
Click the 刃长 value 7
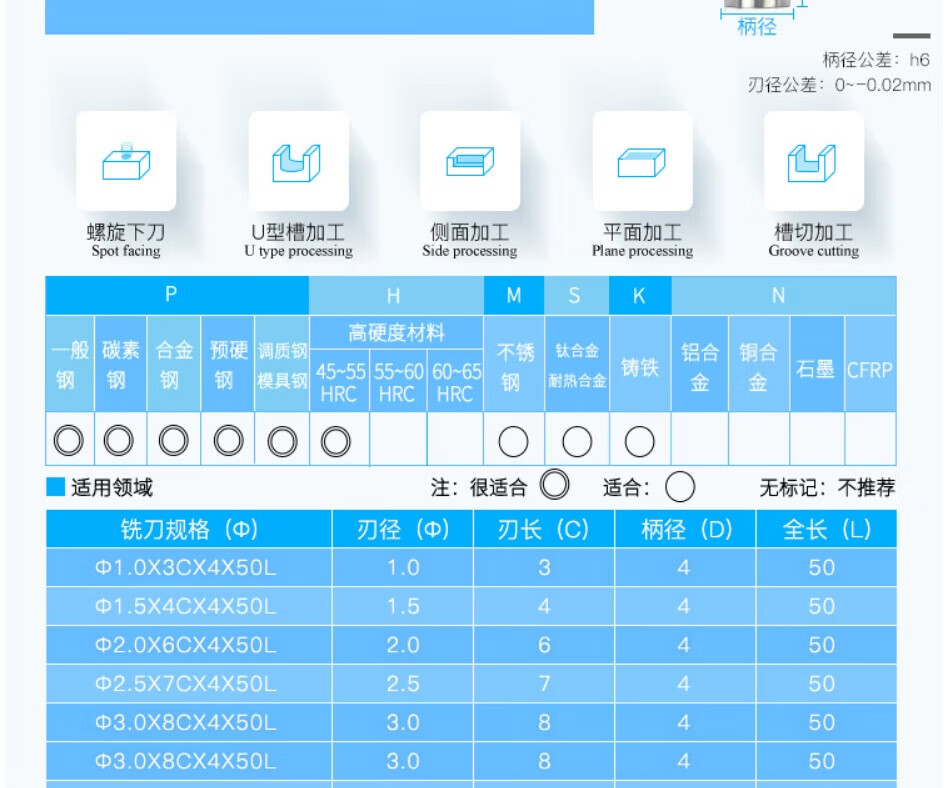point(544,684)
